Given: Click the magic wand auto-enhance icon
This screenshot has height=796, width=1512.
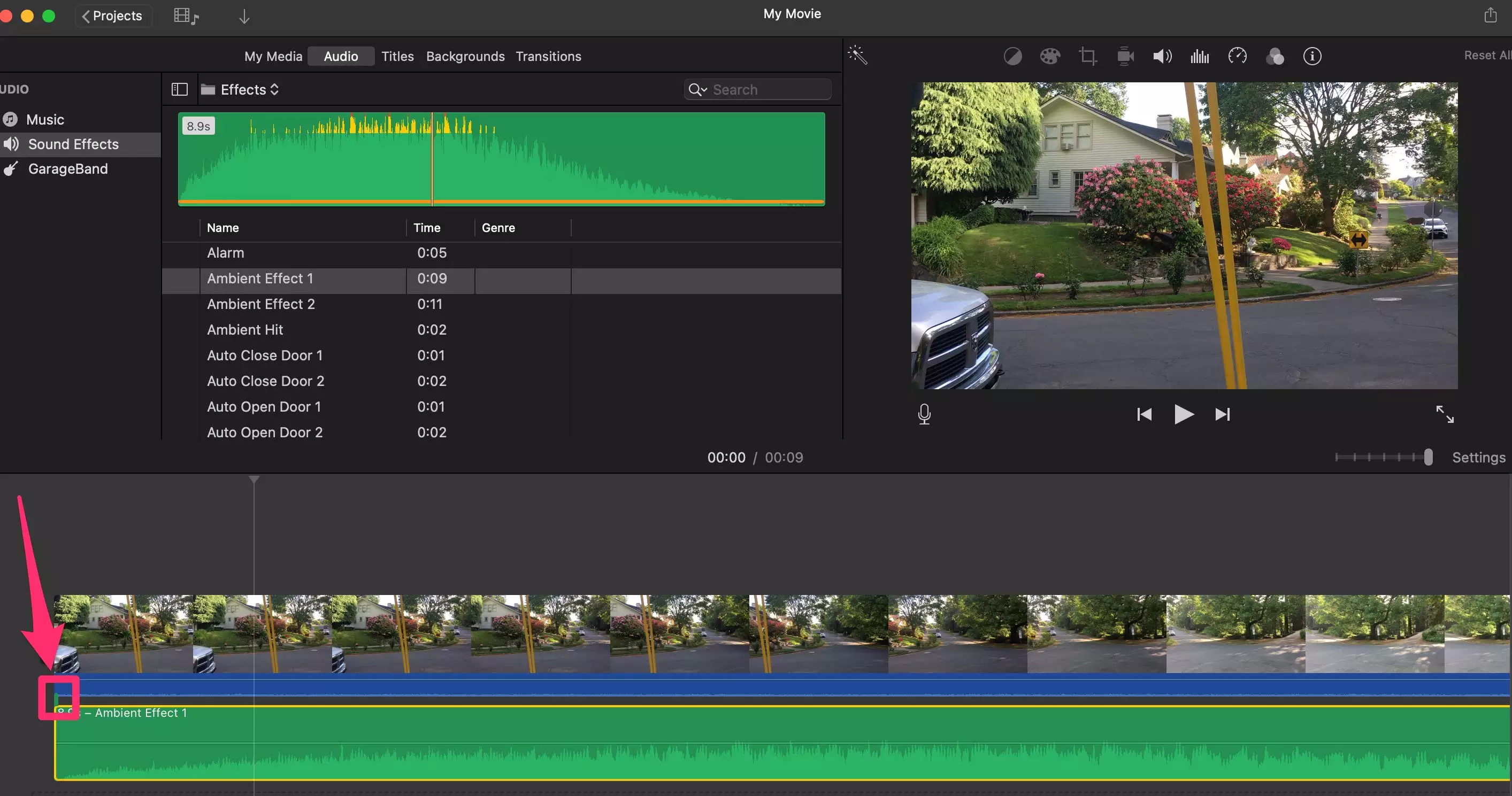Looking at the screenshot, I should click(857, 55).
